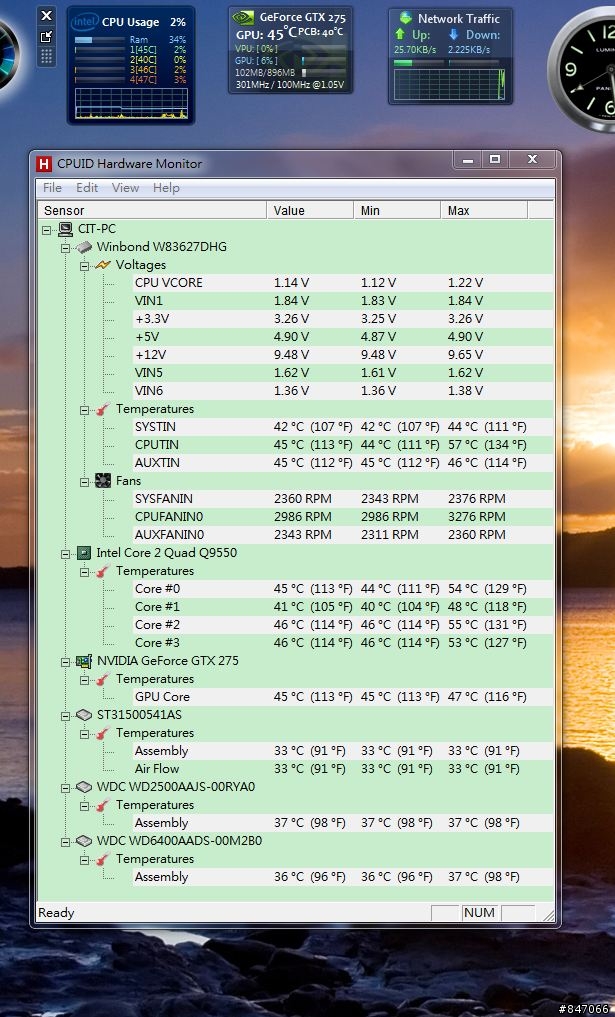
Task: Click the Min column header
Action: click(397, 210)
